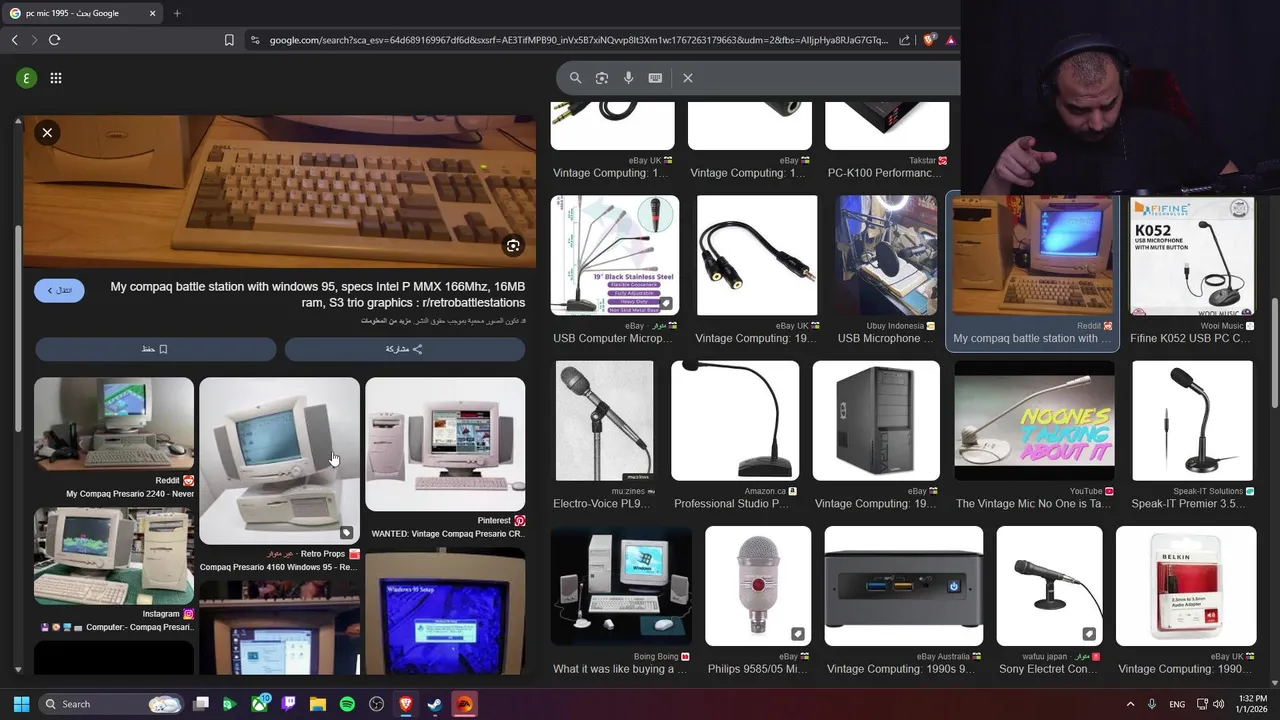Viewport: 1280px width, 720px height.
Task: Open the on-screen keyboard input tool
Action: coord(655,78)
